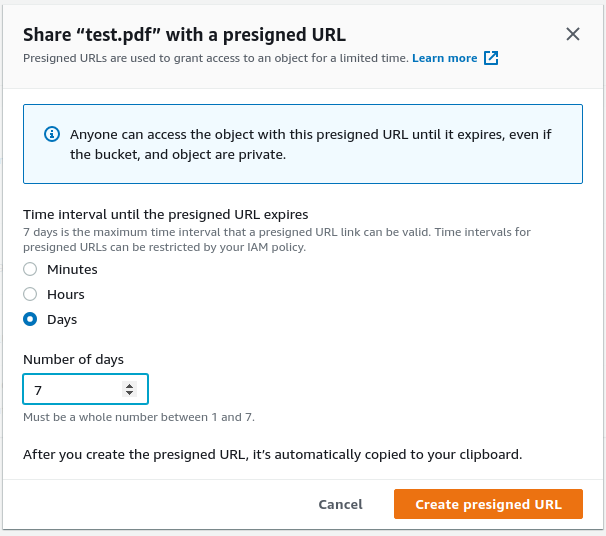
Task: Click the dialog title Share test.pdf
Action: coord(184,35)
